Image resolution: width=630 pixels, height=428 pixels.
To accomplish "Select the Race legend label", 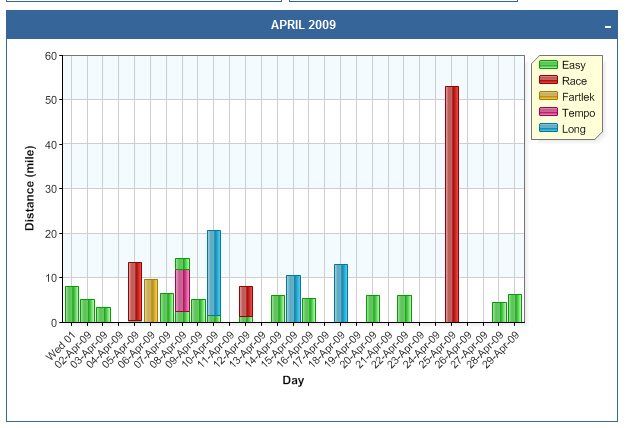I will [574, 81].
